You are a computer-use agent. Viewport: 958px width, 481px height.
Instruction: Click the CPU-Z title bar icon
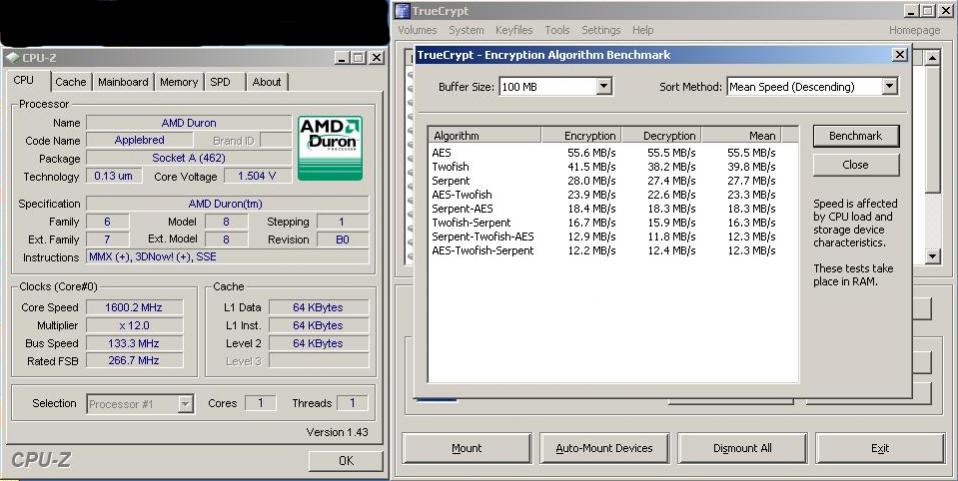(x=12, y=57)
